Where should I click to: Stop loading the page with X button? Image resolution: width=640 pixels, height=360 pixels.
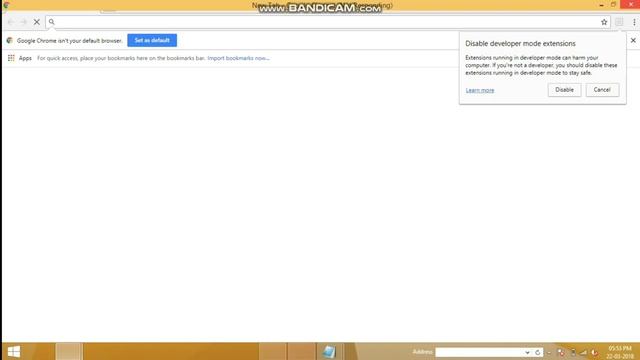tap(37, 22)
